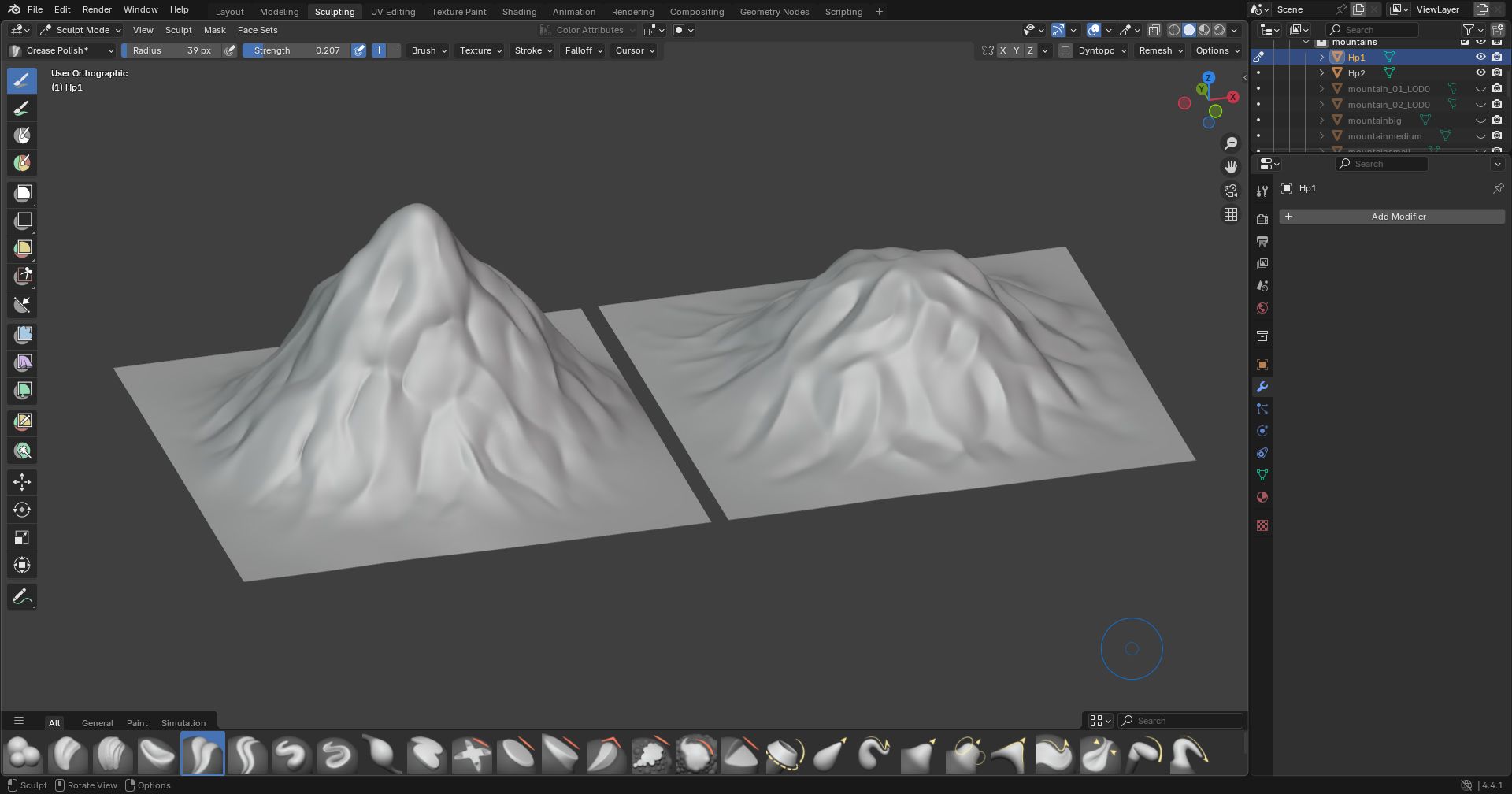Open the Sculpt Mode selector dropdown
Image resolution: width=1512 pixels, height=794 pixels.
point(82,30)
